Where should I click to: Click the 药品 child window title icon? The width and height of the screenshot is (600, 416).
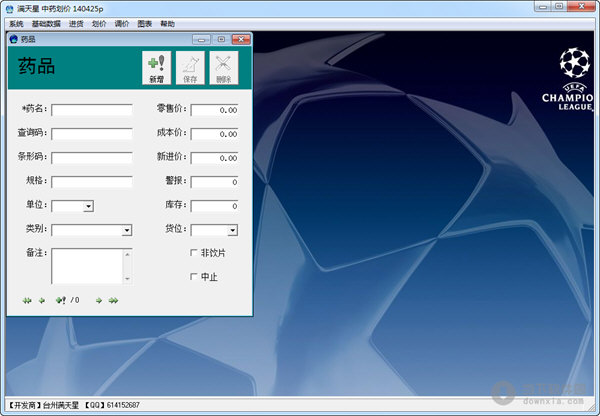tap(14, 39)
